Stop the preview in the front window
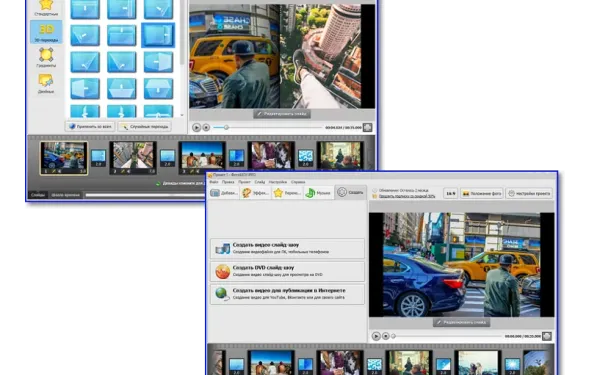This screenshot has width=600, height=375. pos(386,336)
